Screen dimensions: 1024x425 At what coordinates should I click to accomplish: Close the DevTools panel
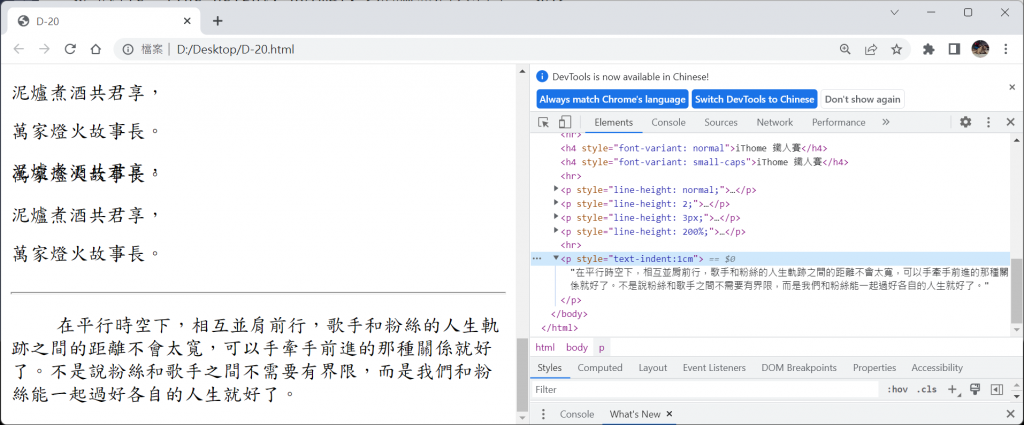point(1010,122)
